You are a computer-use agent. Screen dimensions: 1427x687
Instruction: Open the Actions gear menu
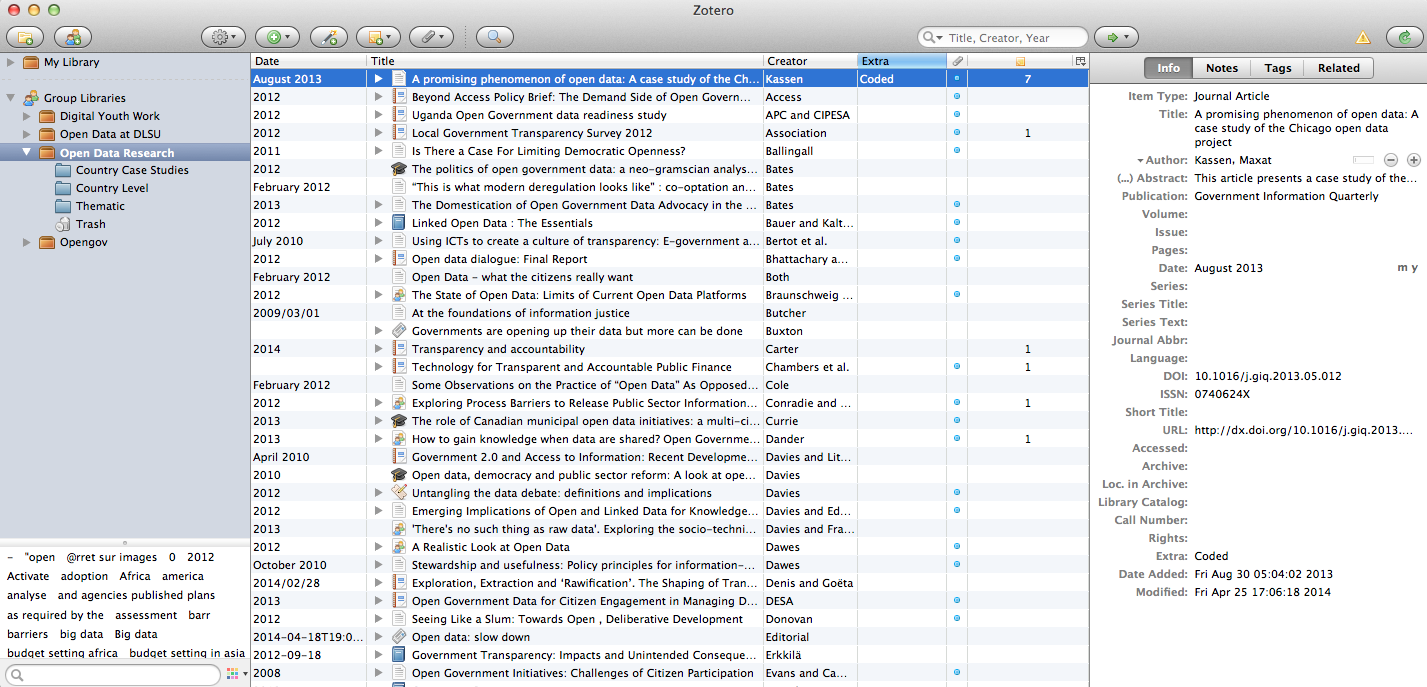222,37
